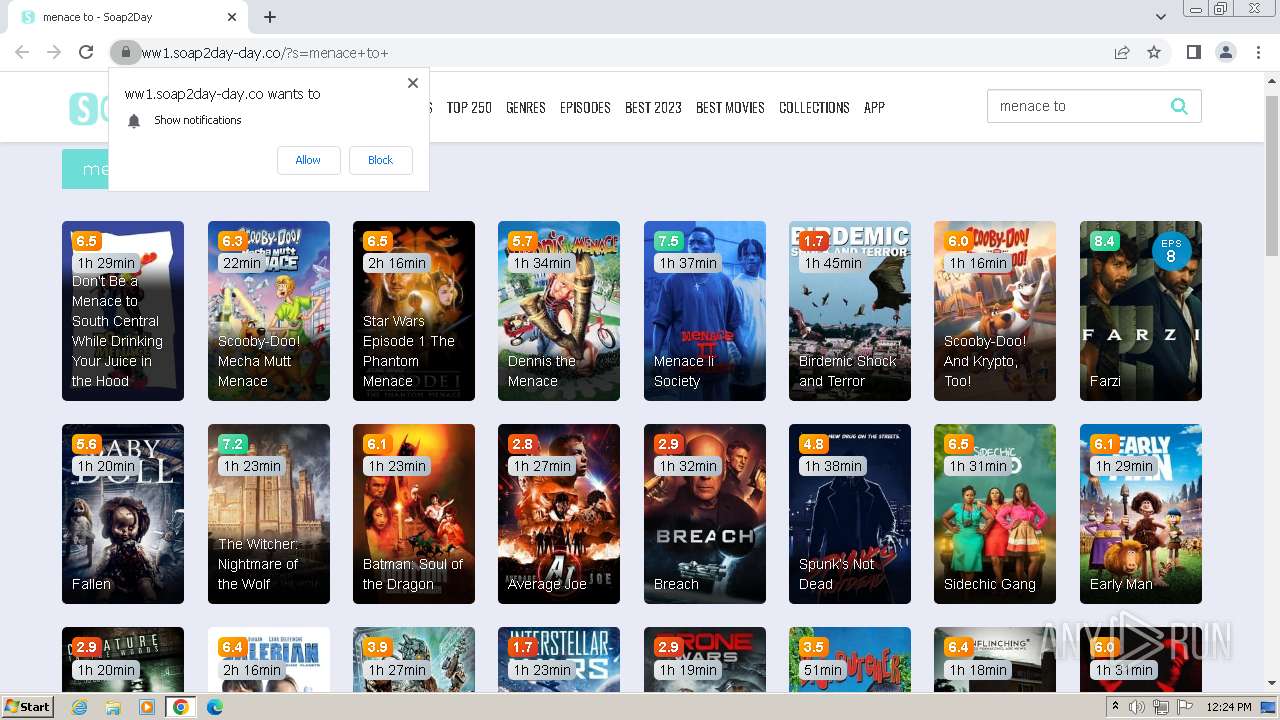Open the Farzi series poster

tap(1141, 311)
